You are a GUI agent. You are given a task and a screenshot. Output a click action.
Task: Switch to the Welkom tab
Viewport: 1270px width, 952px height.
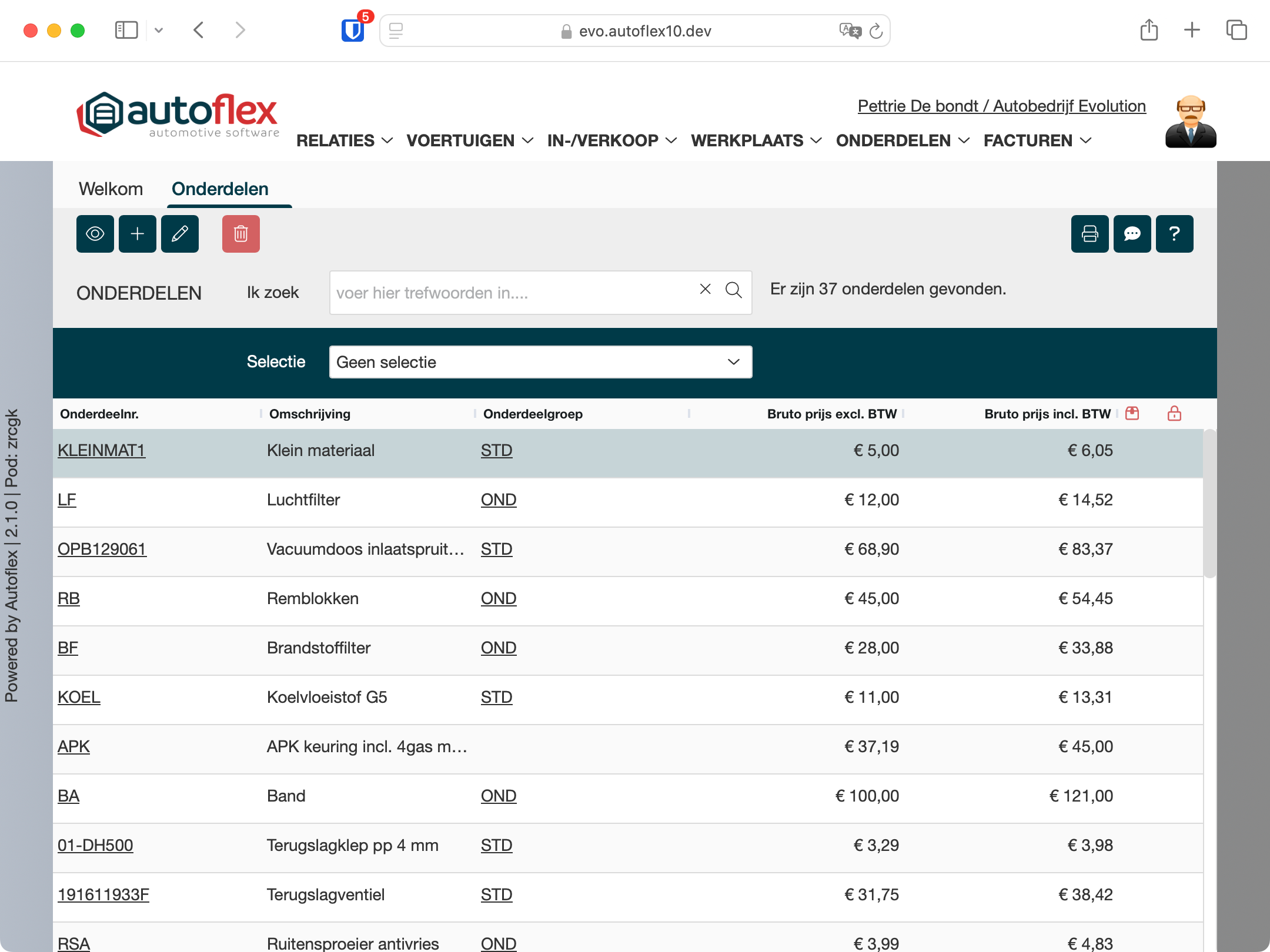point(111,189)
